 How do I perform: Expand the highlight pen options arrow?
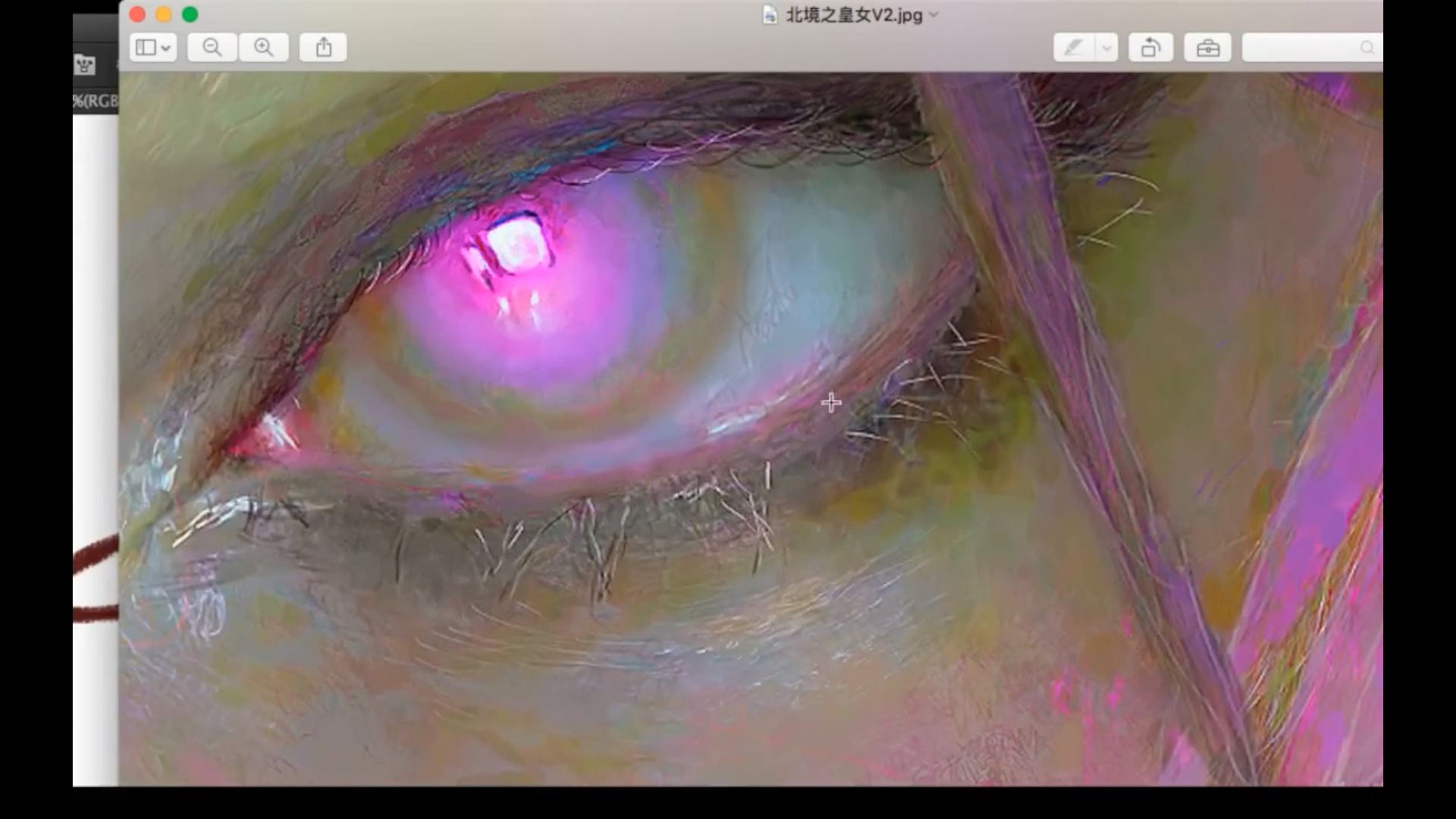pos(1107,48)
